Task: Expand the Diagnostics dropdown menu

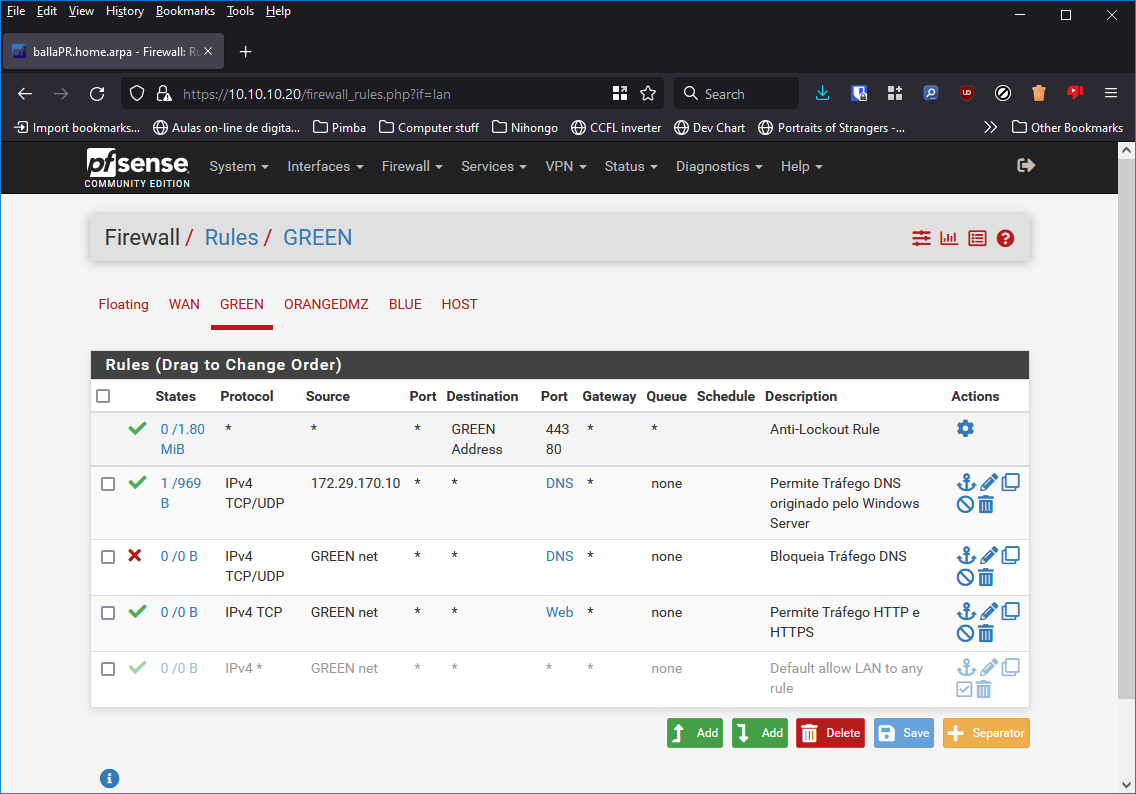Action: tap(719, 166)
